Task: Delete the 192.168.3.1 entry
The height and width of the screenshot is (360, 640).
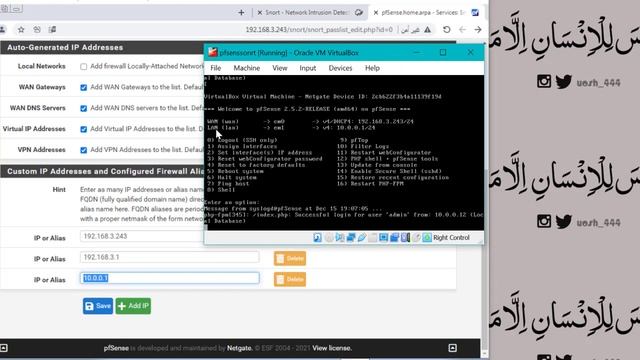Action: point(290,258)
